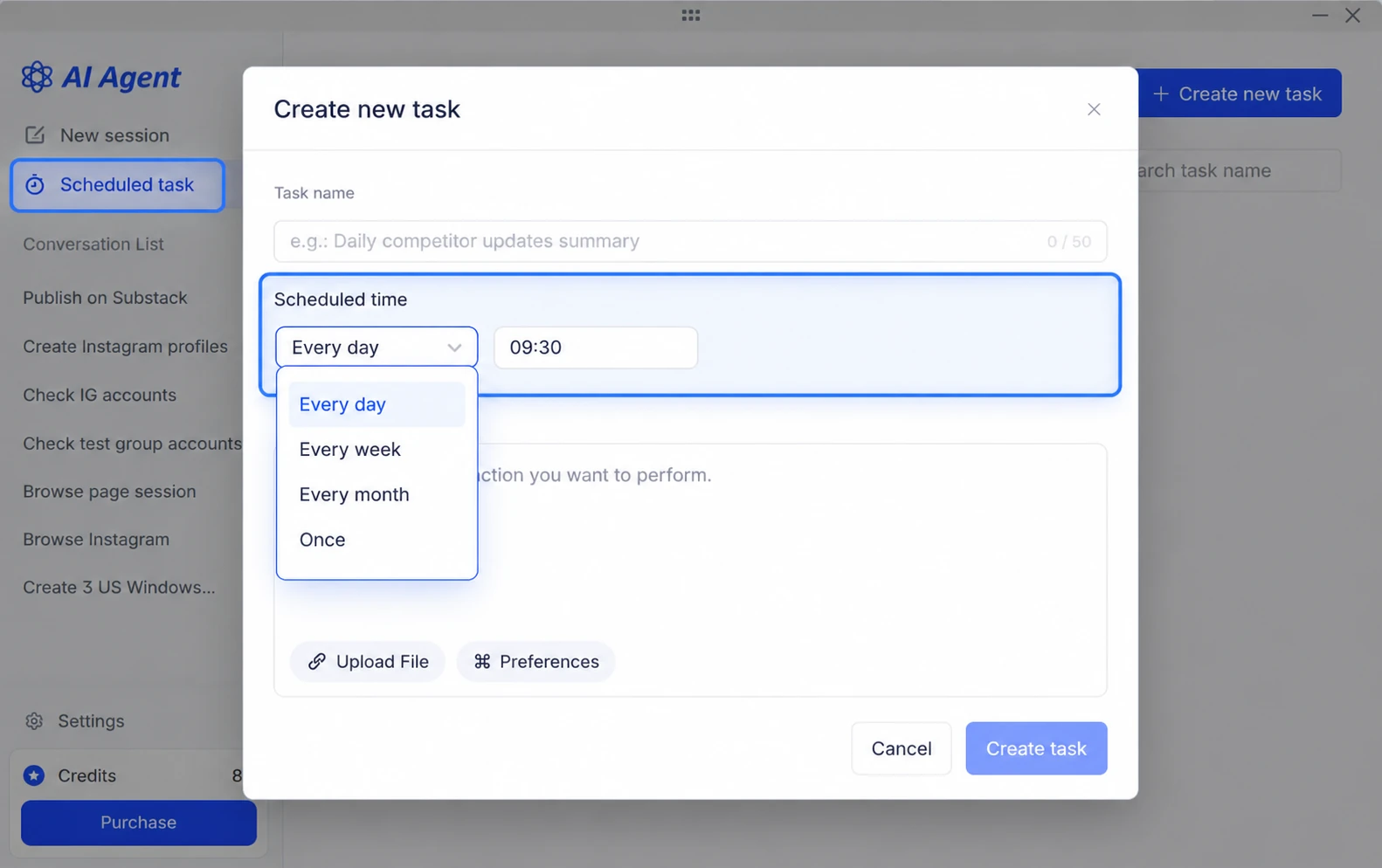The width and height of the screenshot is (1382, 868).
Task: Click the New session compose icon
Action: coord(35,135)
